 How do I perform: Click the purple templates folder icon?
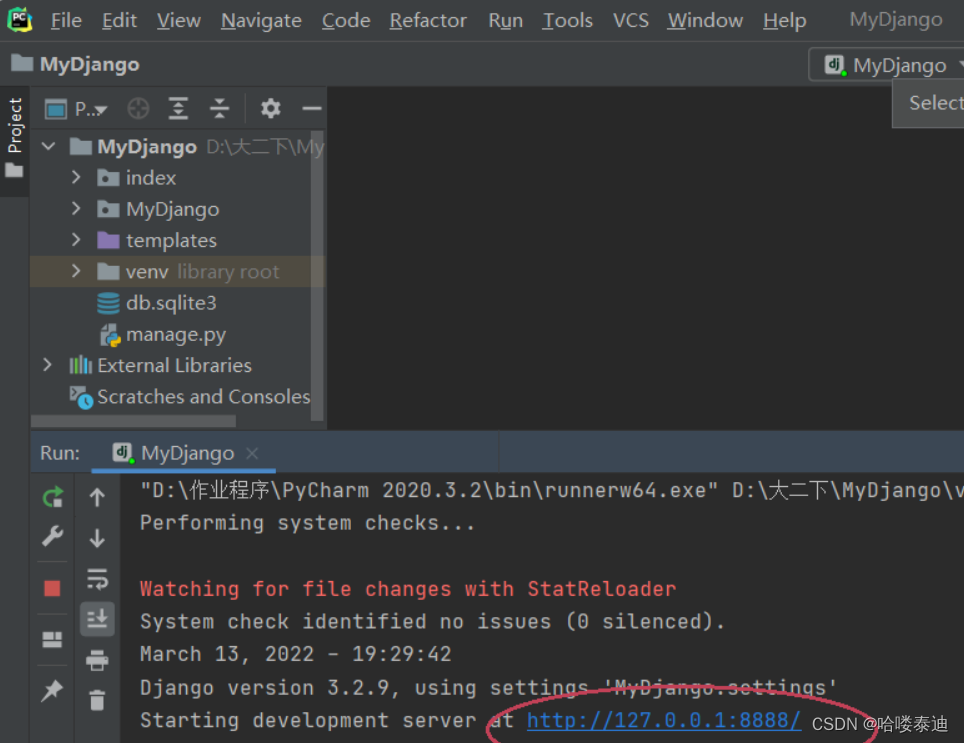pyautogui.click(x=108, y=240)
